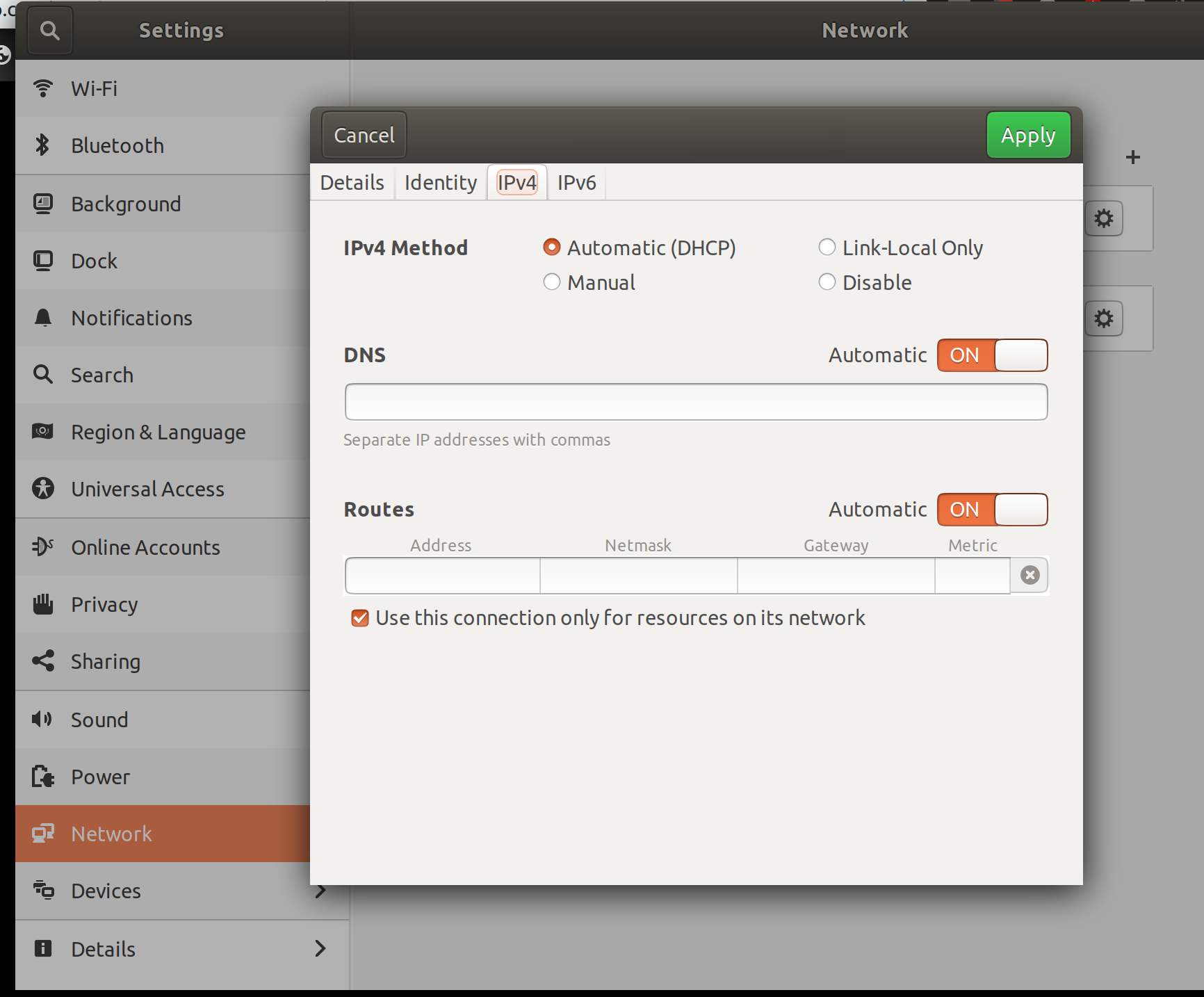Click the Wi-Fi icon in sidebar

click(x=43, y=88)
